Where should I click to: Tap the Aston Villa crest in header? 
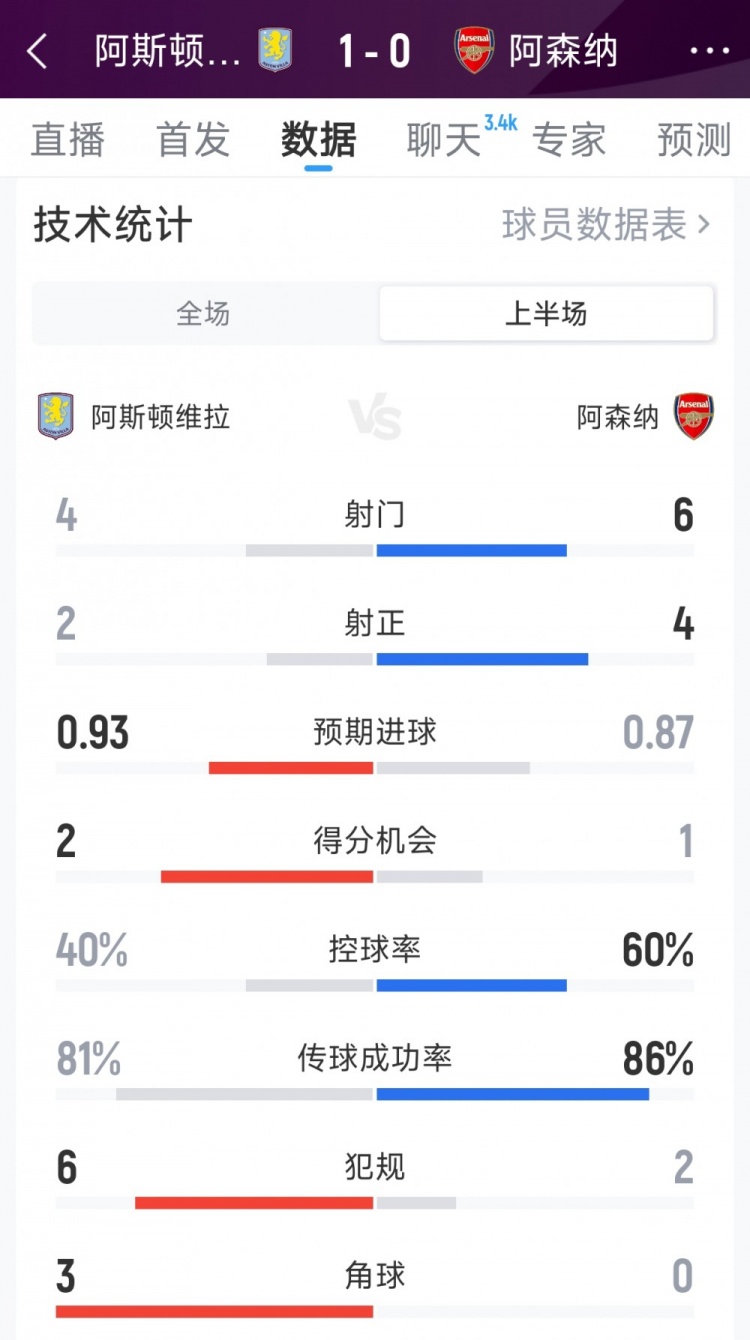click(x=275, y=50)
